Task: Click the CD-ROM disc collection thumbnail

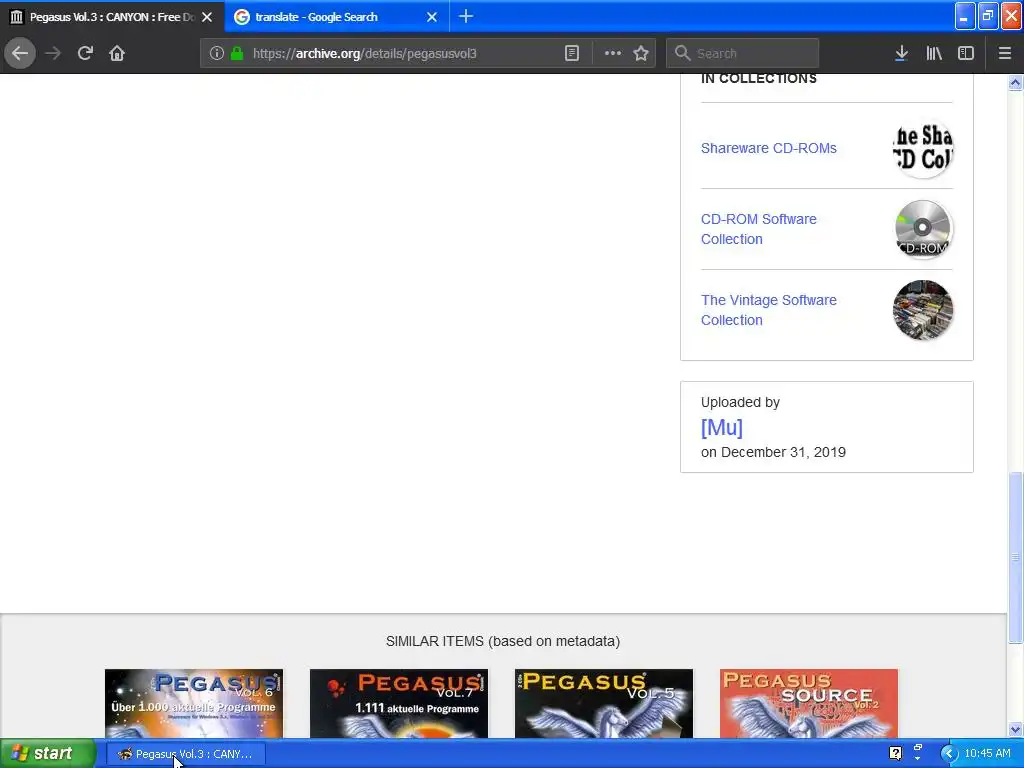Action: 922,229
